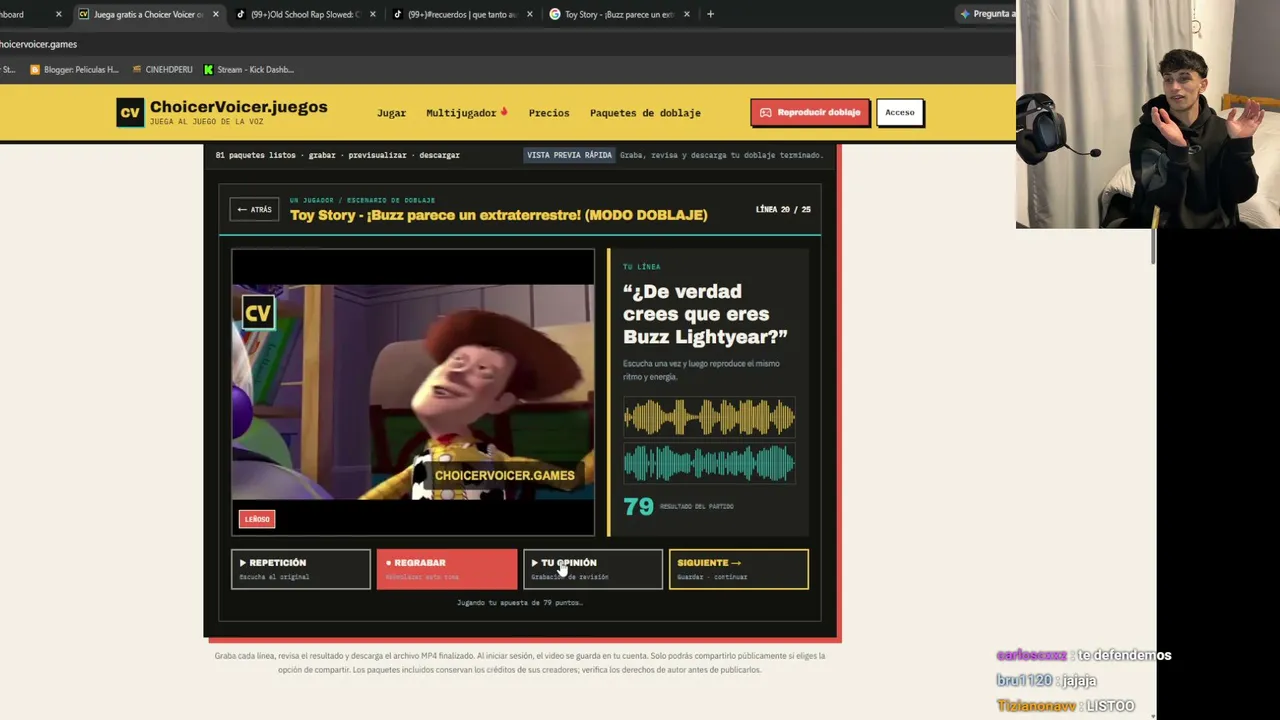
Task: Click the teal recorded audio waveform
Action: pos(709,463)
